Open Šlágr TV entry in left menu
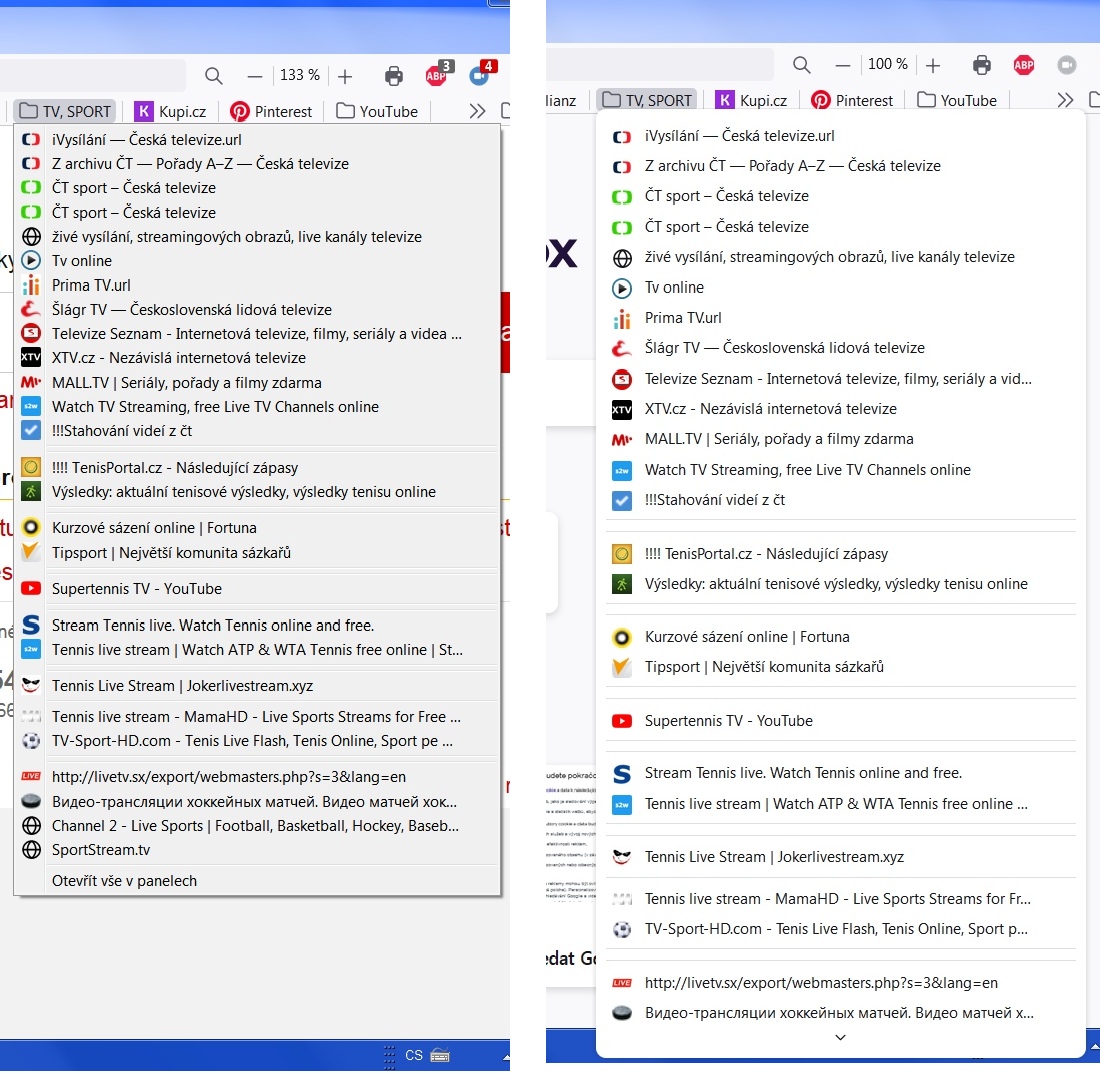The height and width of the screenshot is (1083, 1100). [x=257, y=309]
